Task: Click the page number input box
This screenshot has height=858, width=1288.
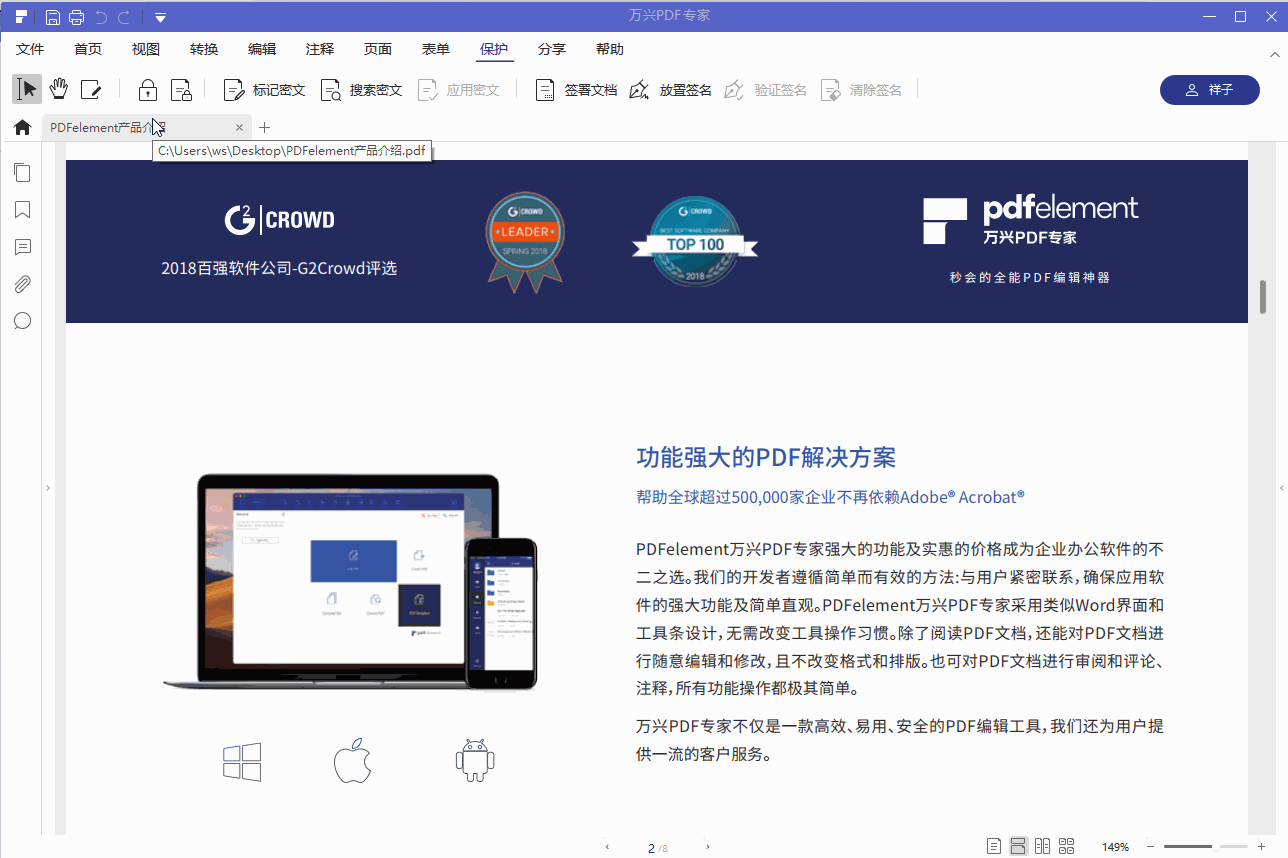Action: pos(652,845)
